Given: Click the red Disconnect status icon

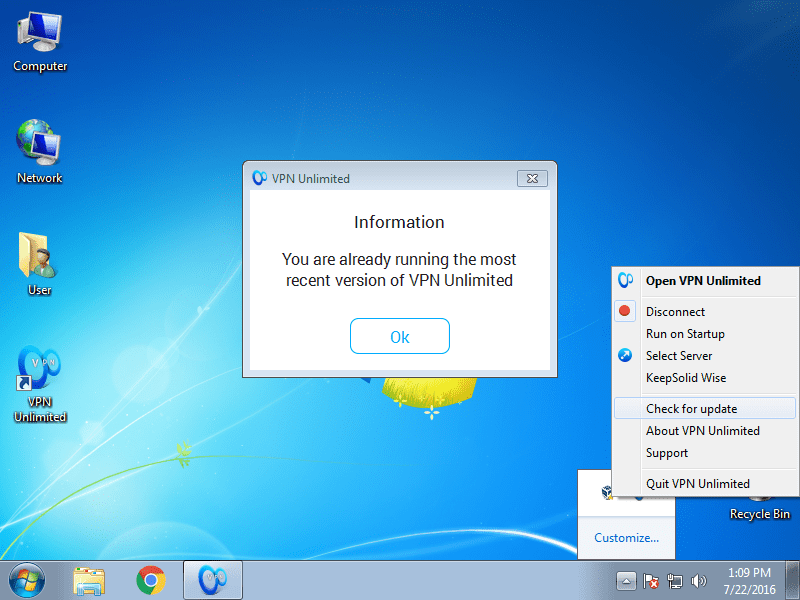Looking at the screenshot, I should pos(625,311).
